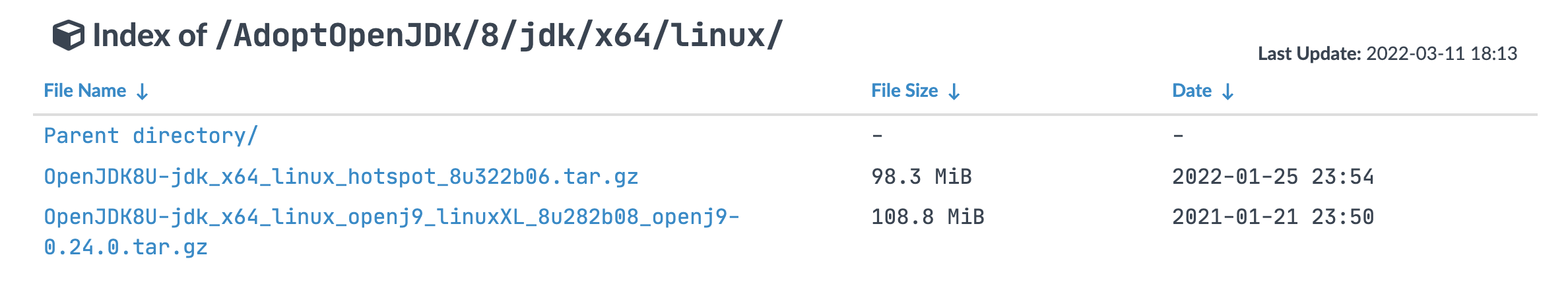
Task: Sort listing via File Size header text
Action: [x=904, y=91]
